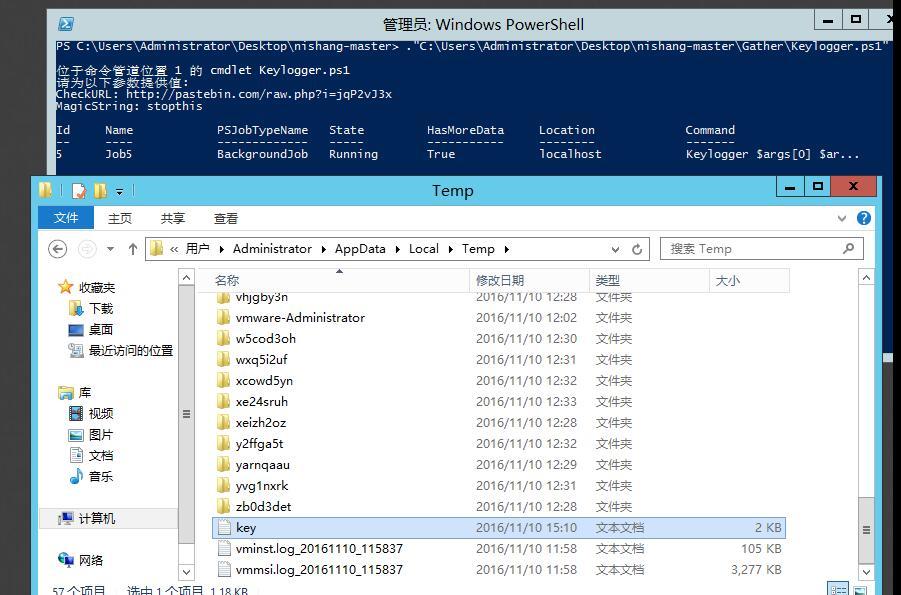Click the search magnifier icon

tap(848, 248)
